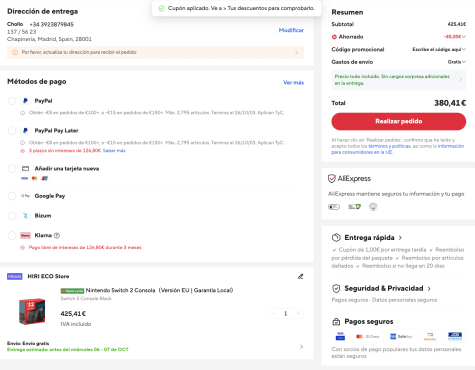Click the Google Pay logo icon

pos(25,196)
